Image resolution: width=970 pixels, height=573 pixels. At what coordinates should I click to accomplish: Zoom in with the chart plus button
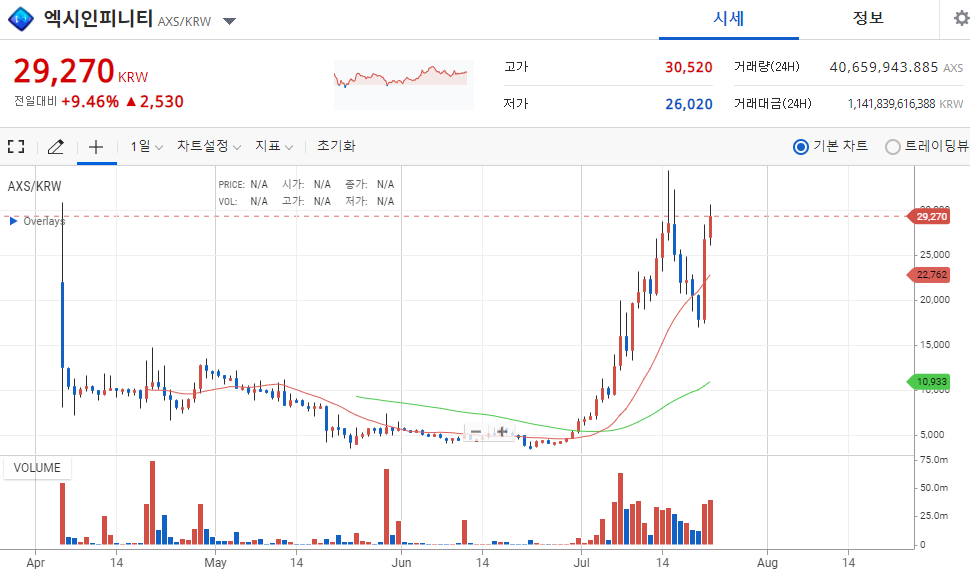tap(502, 431)
